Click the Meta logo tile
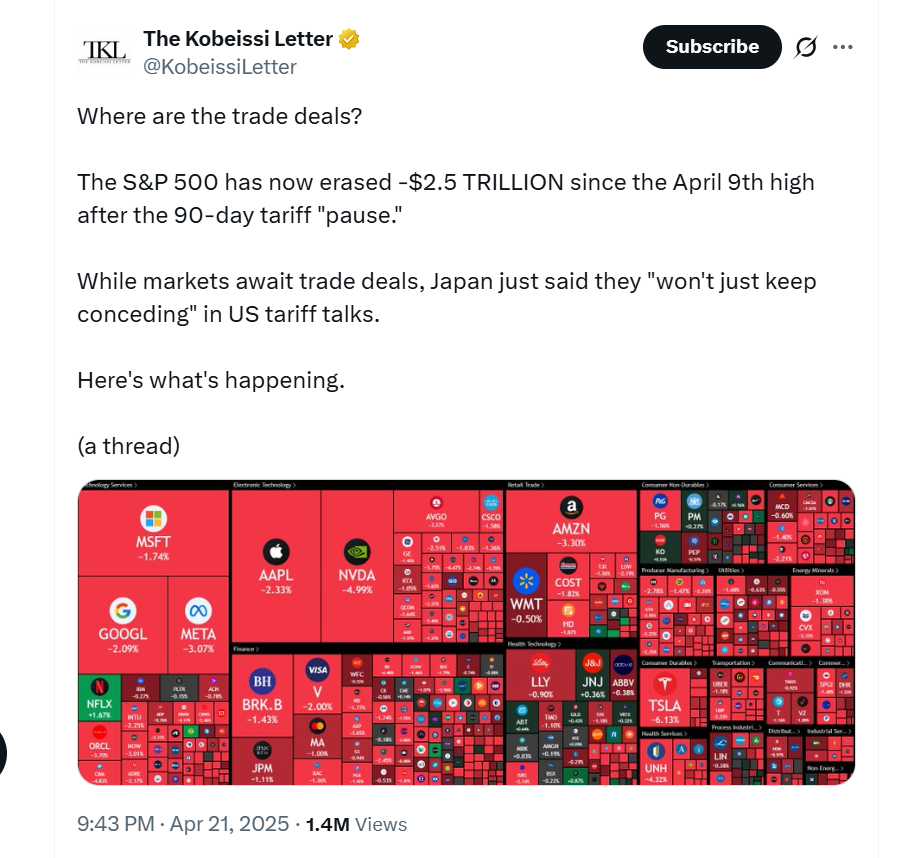 198,611
